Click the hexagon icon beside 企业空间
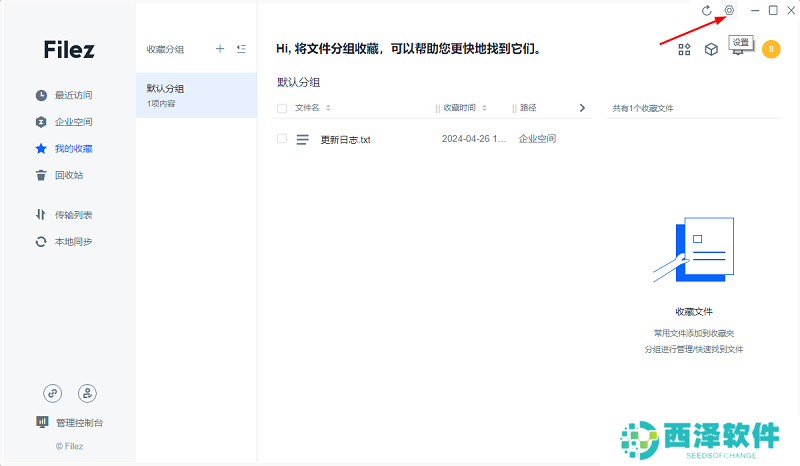Viewport: 800px width, 466px height. coord(41,122)
